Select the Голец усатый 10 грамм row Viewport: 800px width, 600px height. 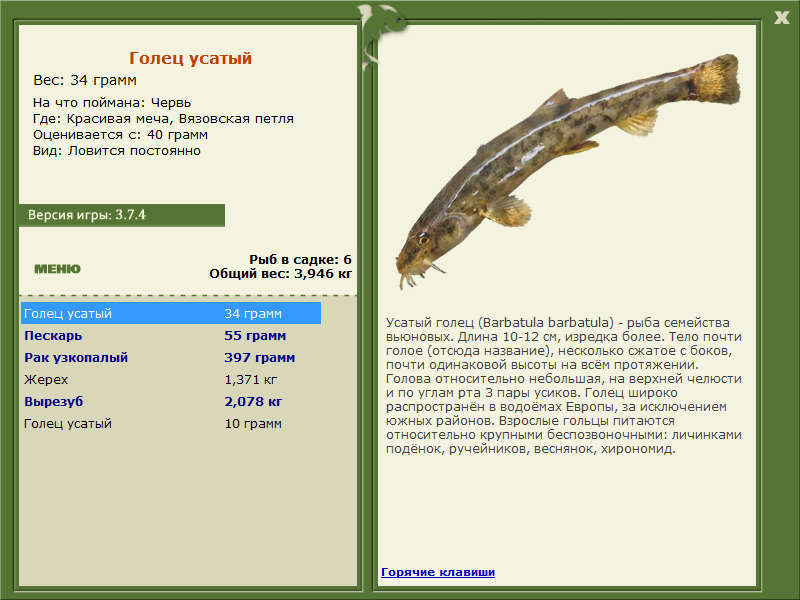[171, 423]
